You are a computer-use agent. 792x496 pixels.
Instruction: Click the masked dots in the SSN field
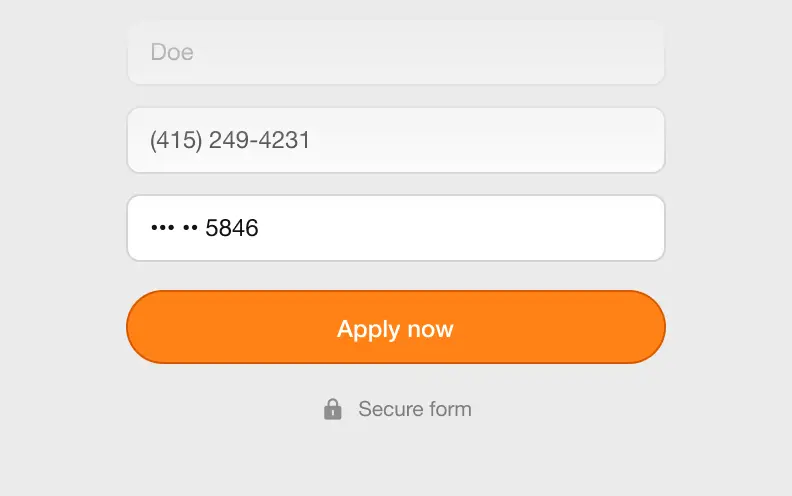[174, 228]
